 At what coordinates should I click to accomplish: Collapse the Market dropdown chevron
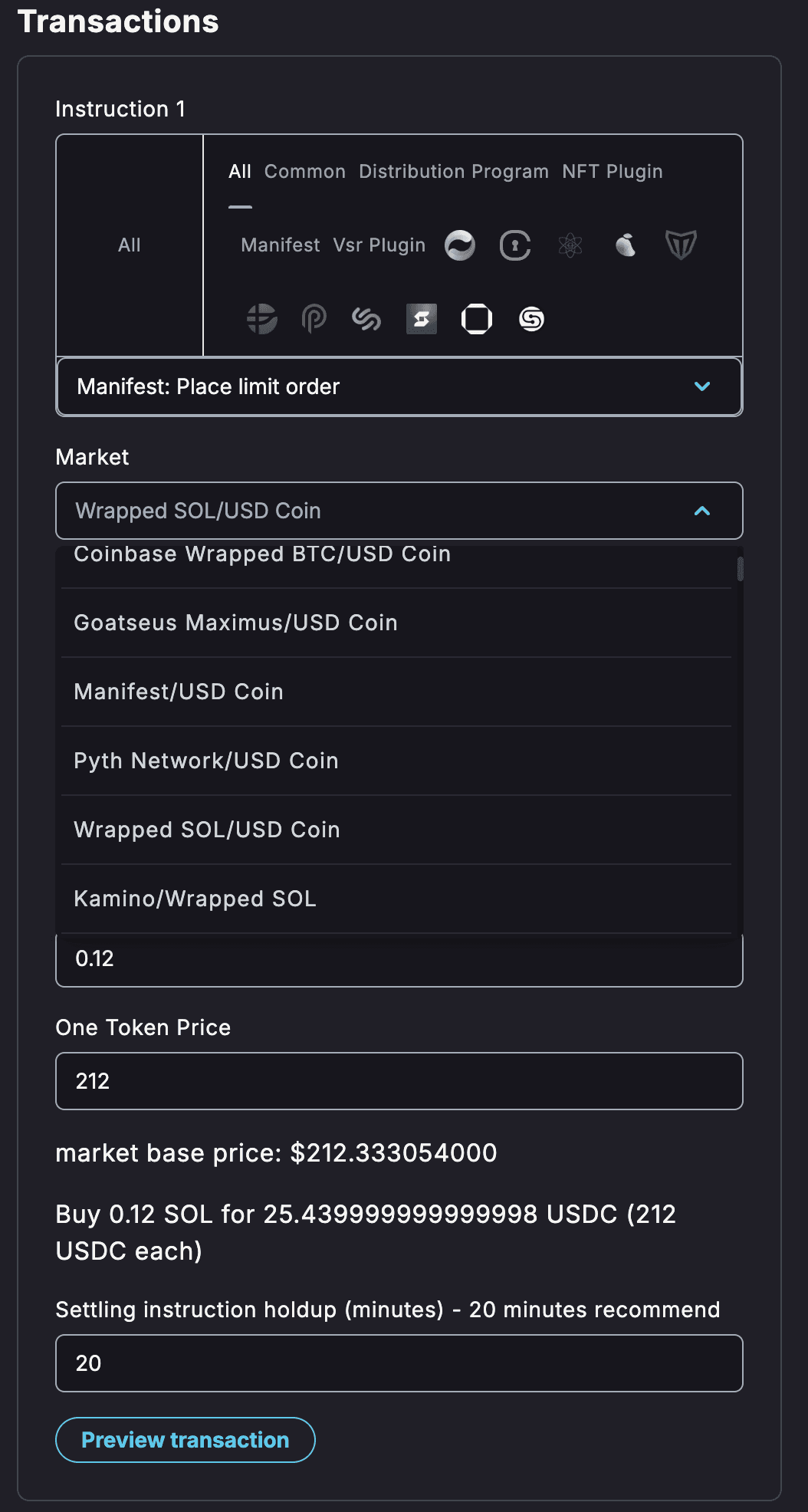coord(702,511)
